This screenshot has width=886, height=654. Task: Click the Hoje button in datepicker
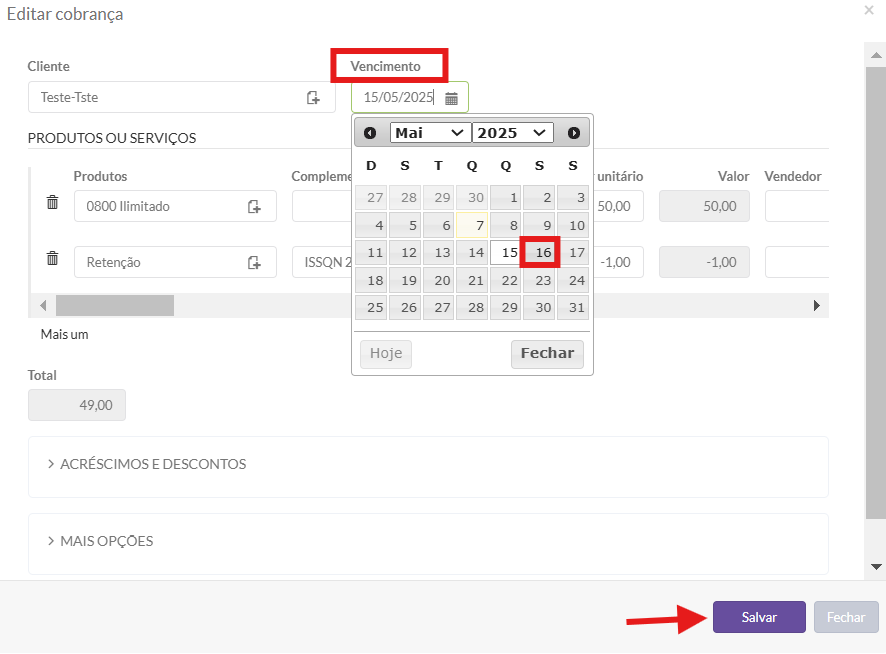(x=386, y=354)
